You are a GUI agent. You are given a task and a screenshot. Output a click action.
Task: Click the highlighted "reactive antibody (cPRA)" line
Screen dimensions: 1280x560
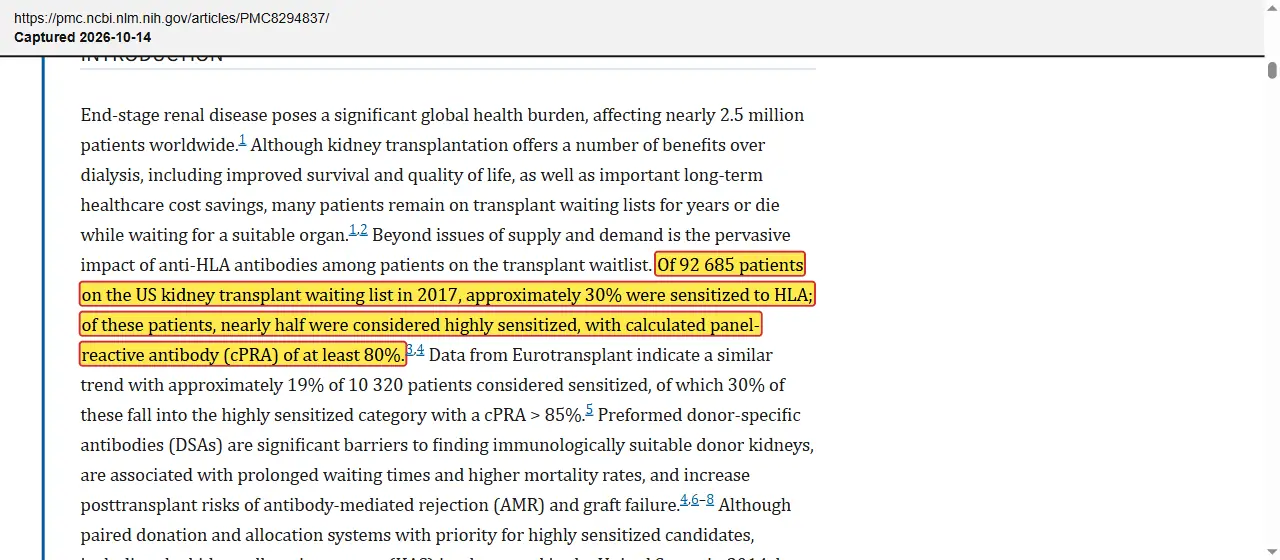click(242, 355)
